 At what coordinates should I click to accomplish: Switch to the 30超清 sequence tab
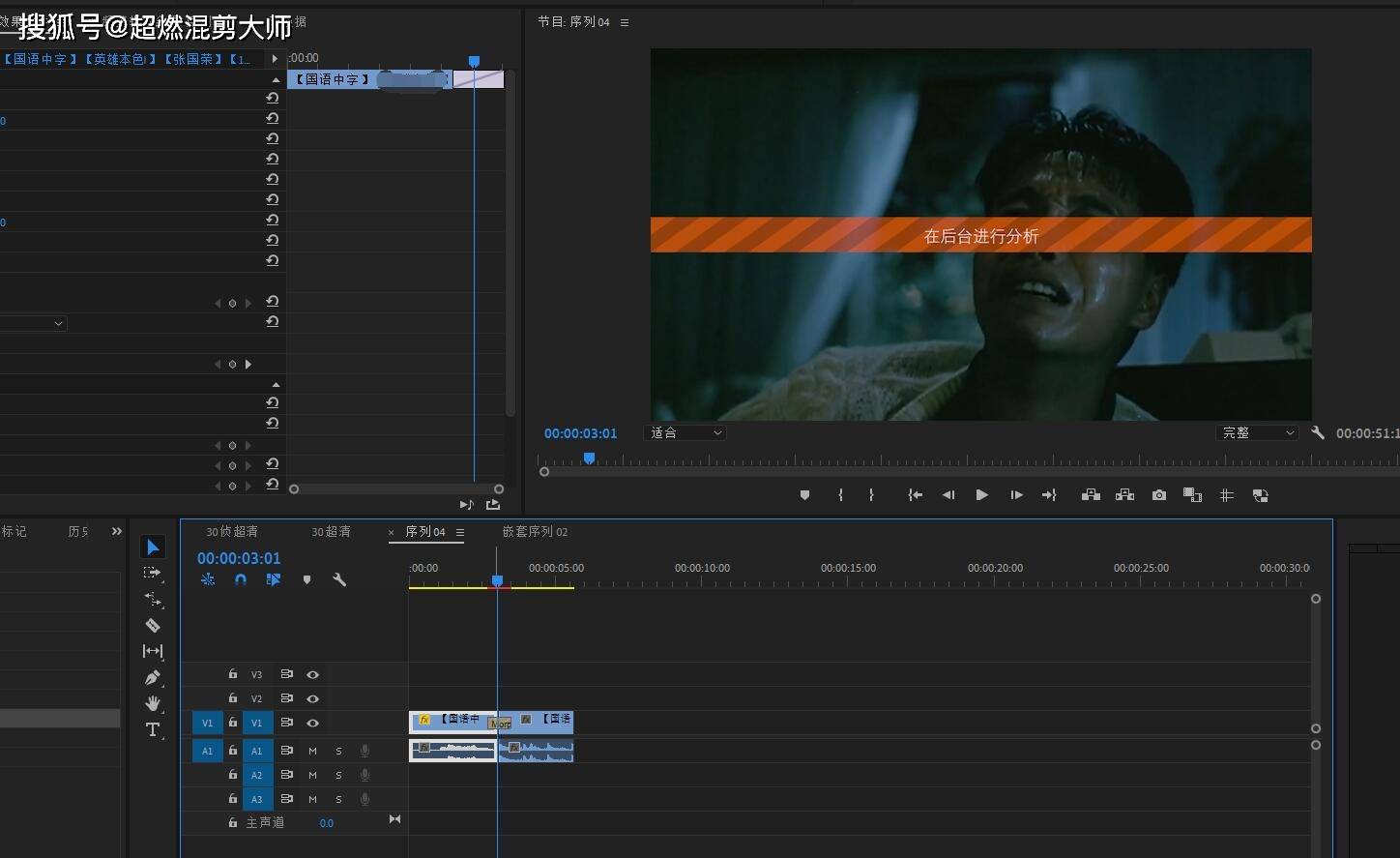pos(331,532)
